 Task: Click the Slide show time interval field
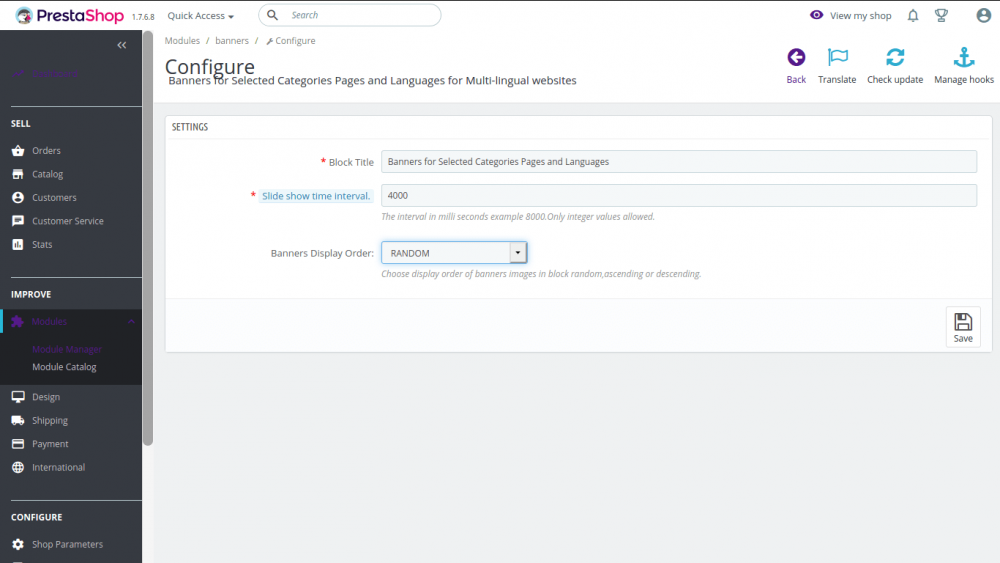pos(679,196)
